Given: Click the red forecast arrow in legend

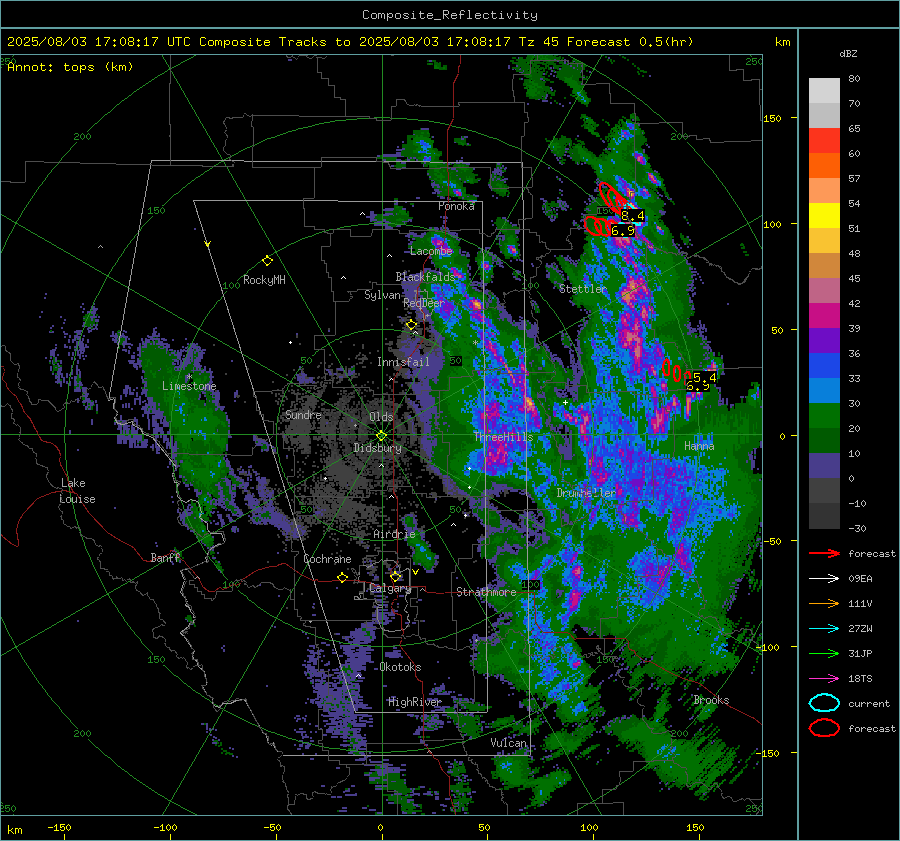Looking at the screenshot, I should (824, 553).
